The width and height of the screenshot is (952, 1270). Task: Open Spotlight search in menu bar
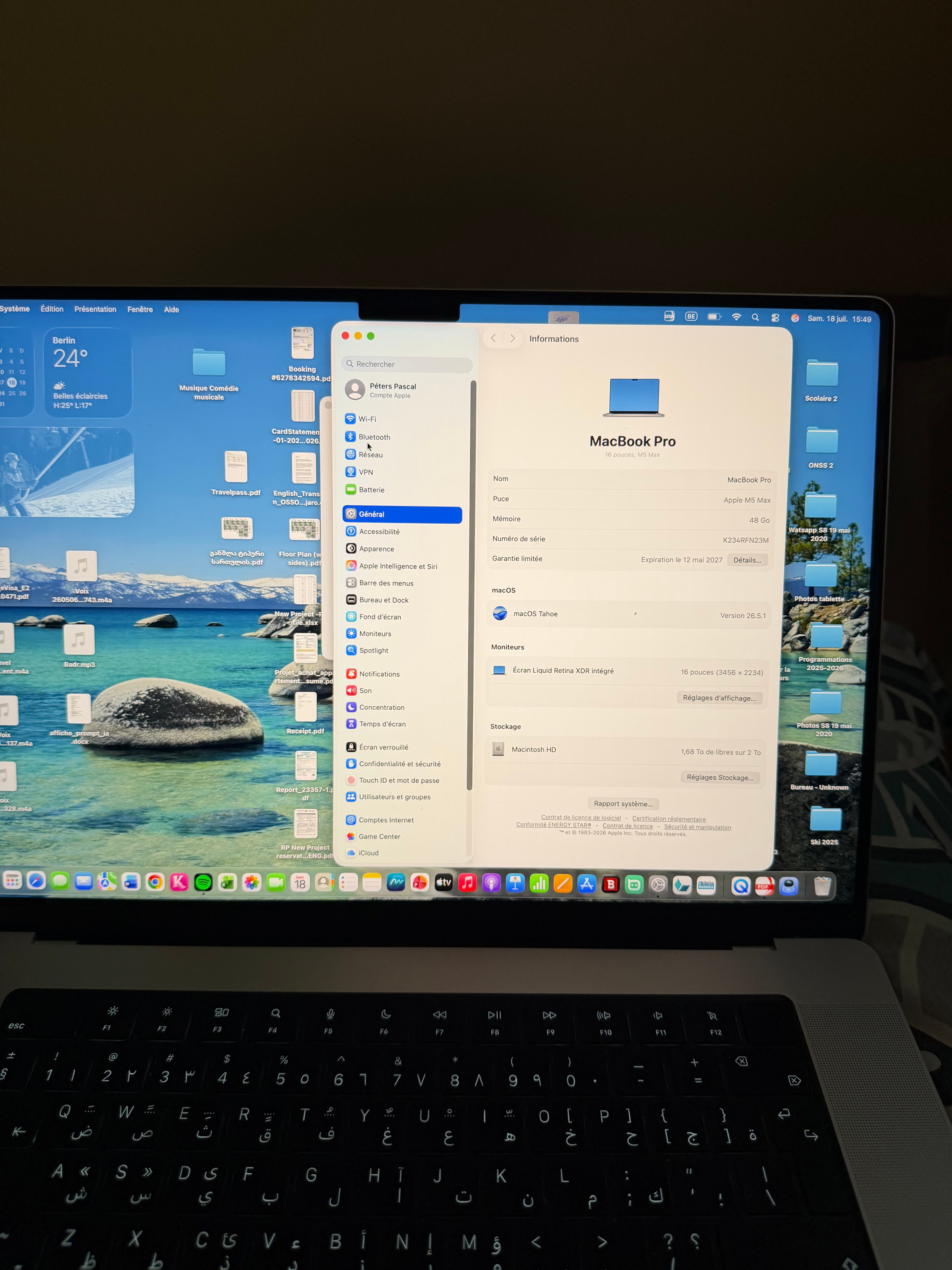coord(755,317)
